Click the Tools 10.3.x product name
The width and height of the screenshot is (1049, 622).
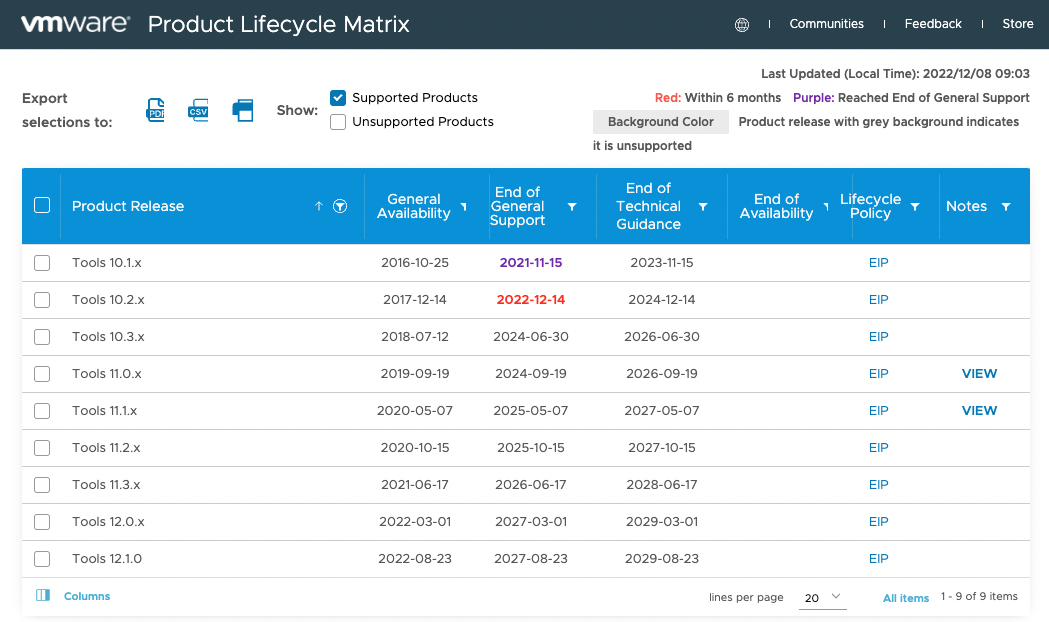(x=108, y=336)
